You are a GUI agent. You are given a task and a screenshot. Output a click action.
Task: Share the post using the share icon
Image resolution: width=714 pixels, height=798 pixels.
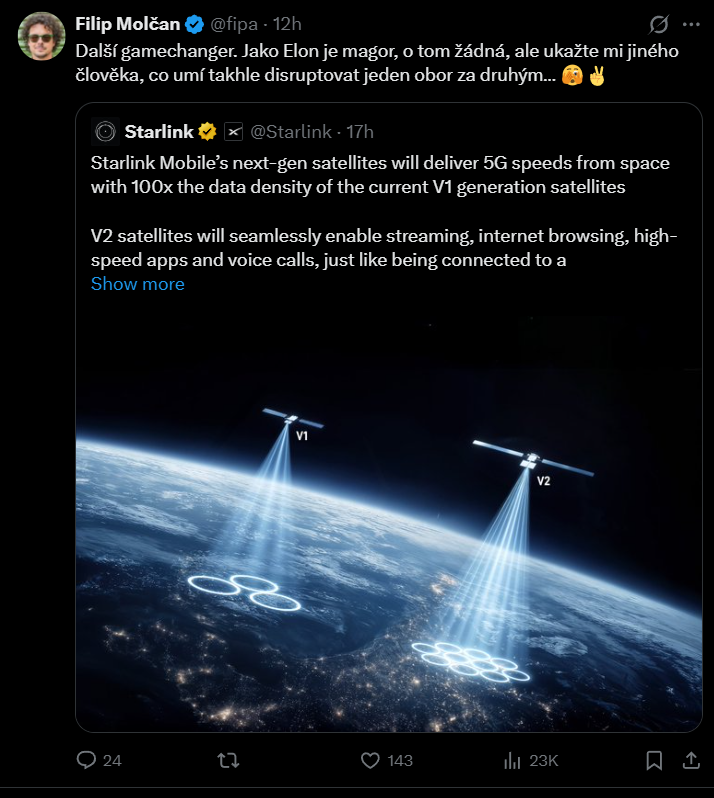(690, 760)
